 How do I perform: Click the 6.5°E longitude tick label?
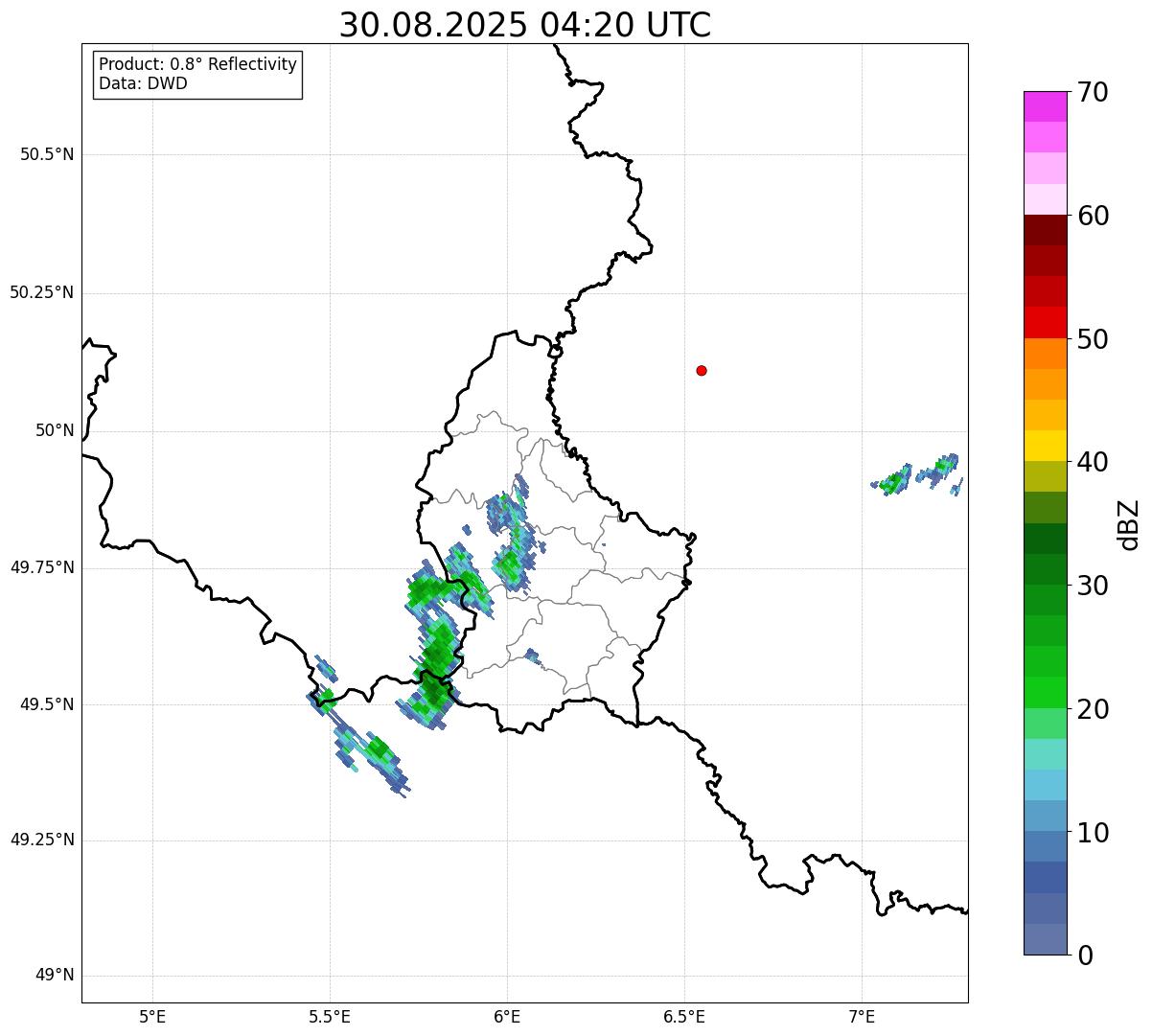(684, 1015)
